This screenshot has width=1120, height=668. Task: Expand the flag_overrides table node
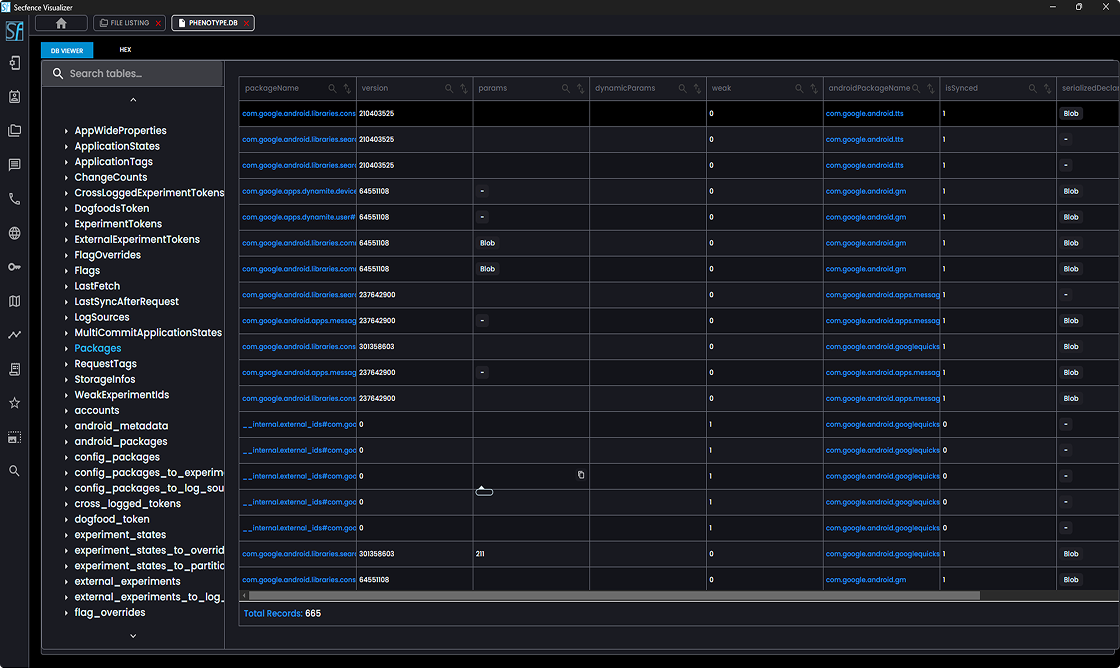[x=66, y=613]
